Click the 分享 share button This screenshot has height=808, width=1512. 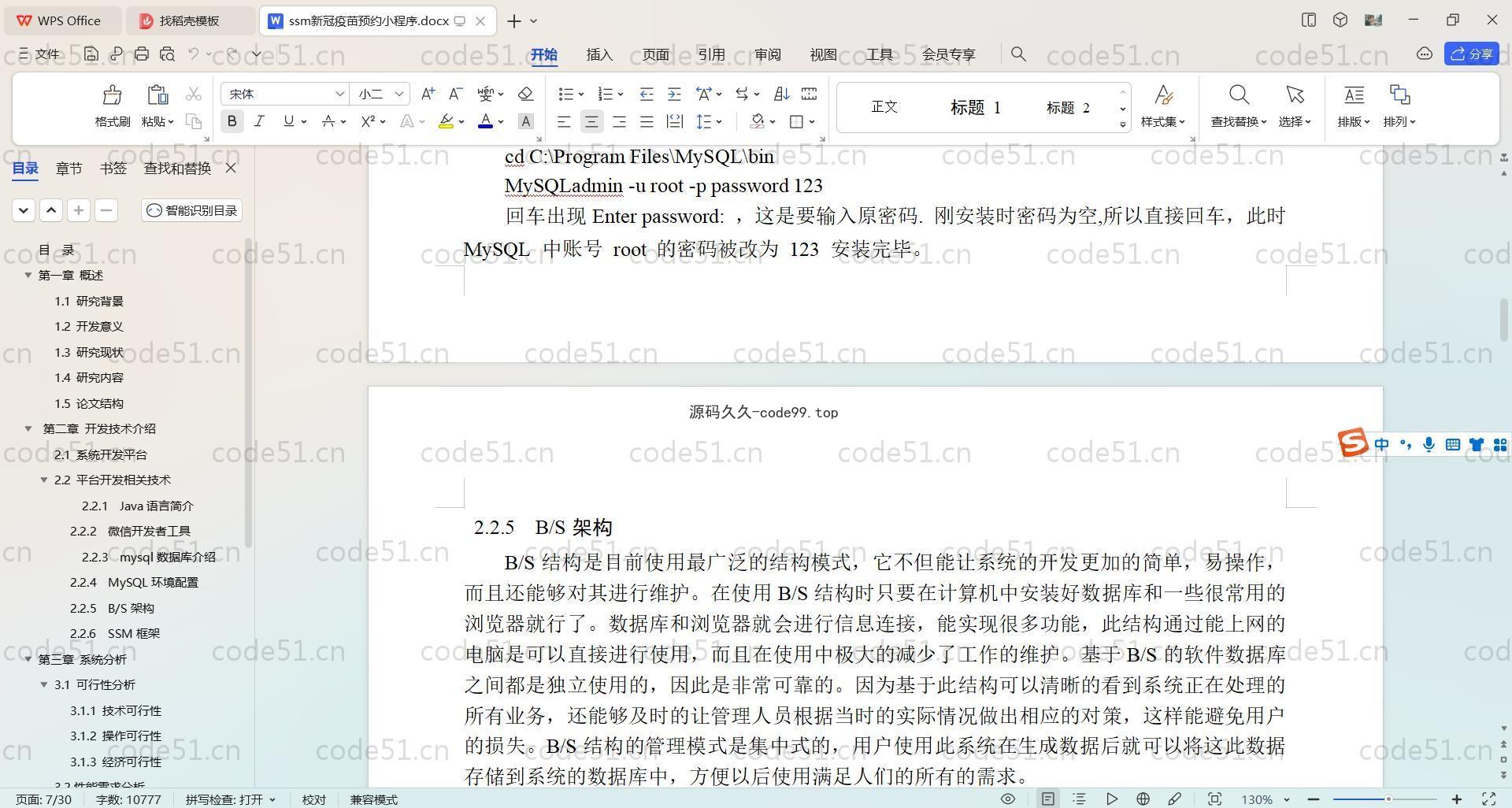(x=1472, y=54)
